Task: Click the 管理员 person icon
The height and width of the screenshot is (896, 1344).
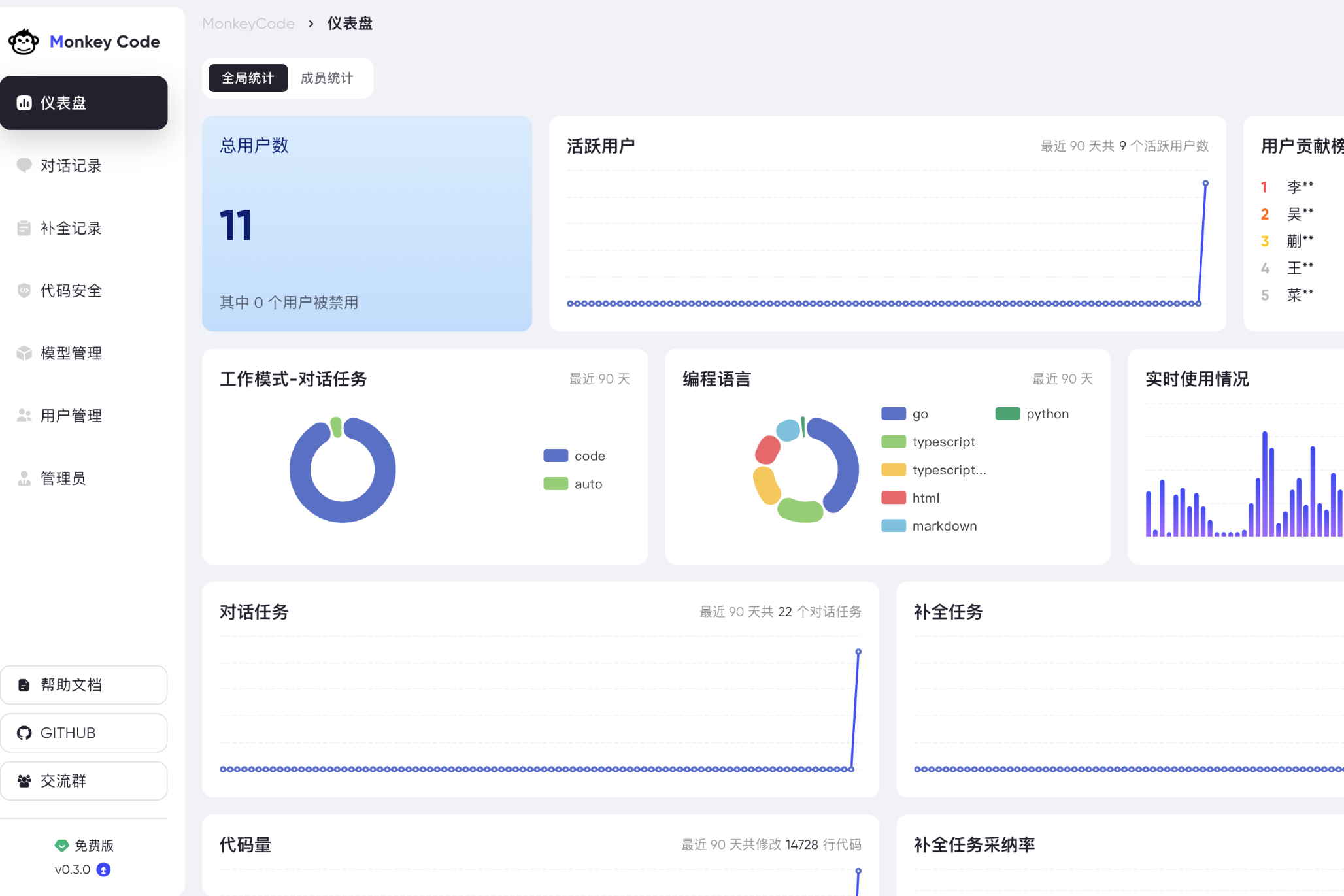Action: click(x=24, y=478)
